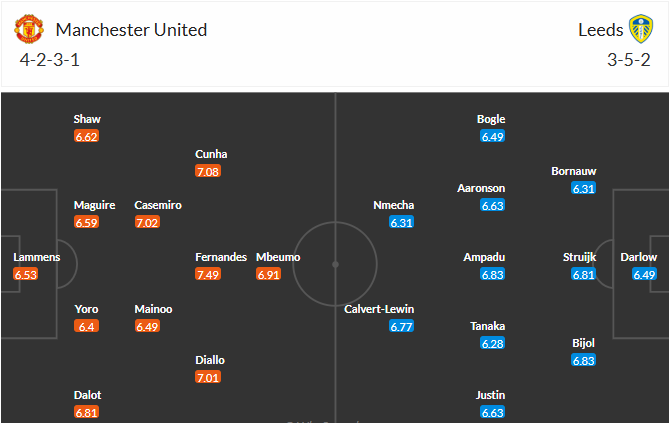Screen dimensions: 670x423
Task: Click Yoro's 6.4 rating badge
Action: pos(85,326)
